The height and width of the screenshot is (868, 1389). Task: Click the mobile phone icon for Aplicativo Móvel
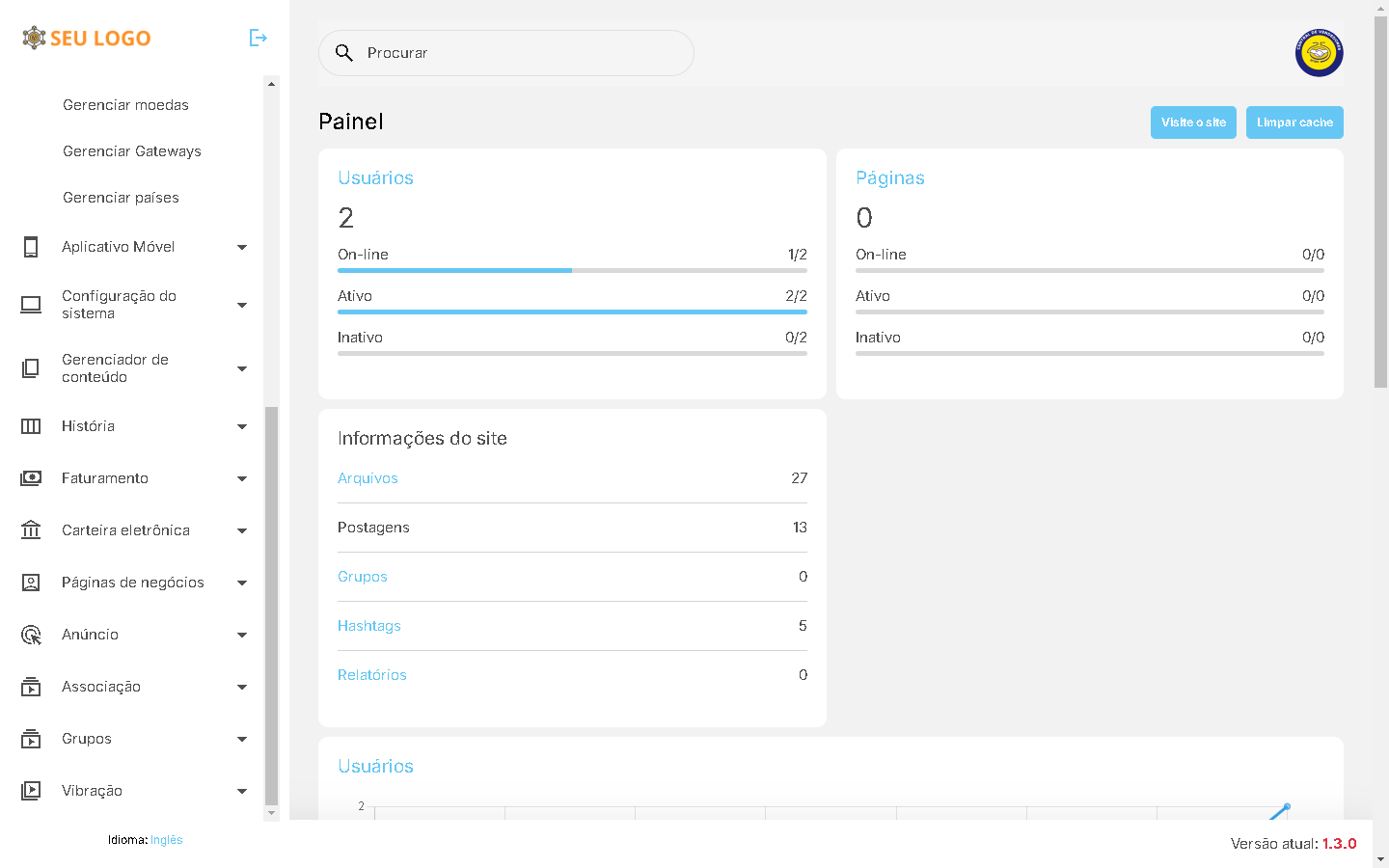coord(31,247)
